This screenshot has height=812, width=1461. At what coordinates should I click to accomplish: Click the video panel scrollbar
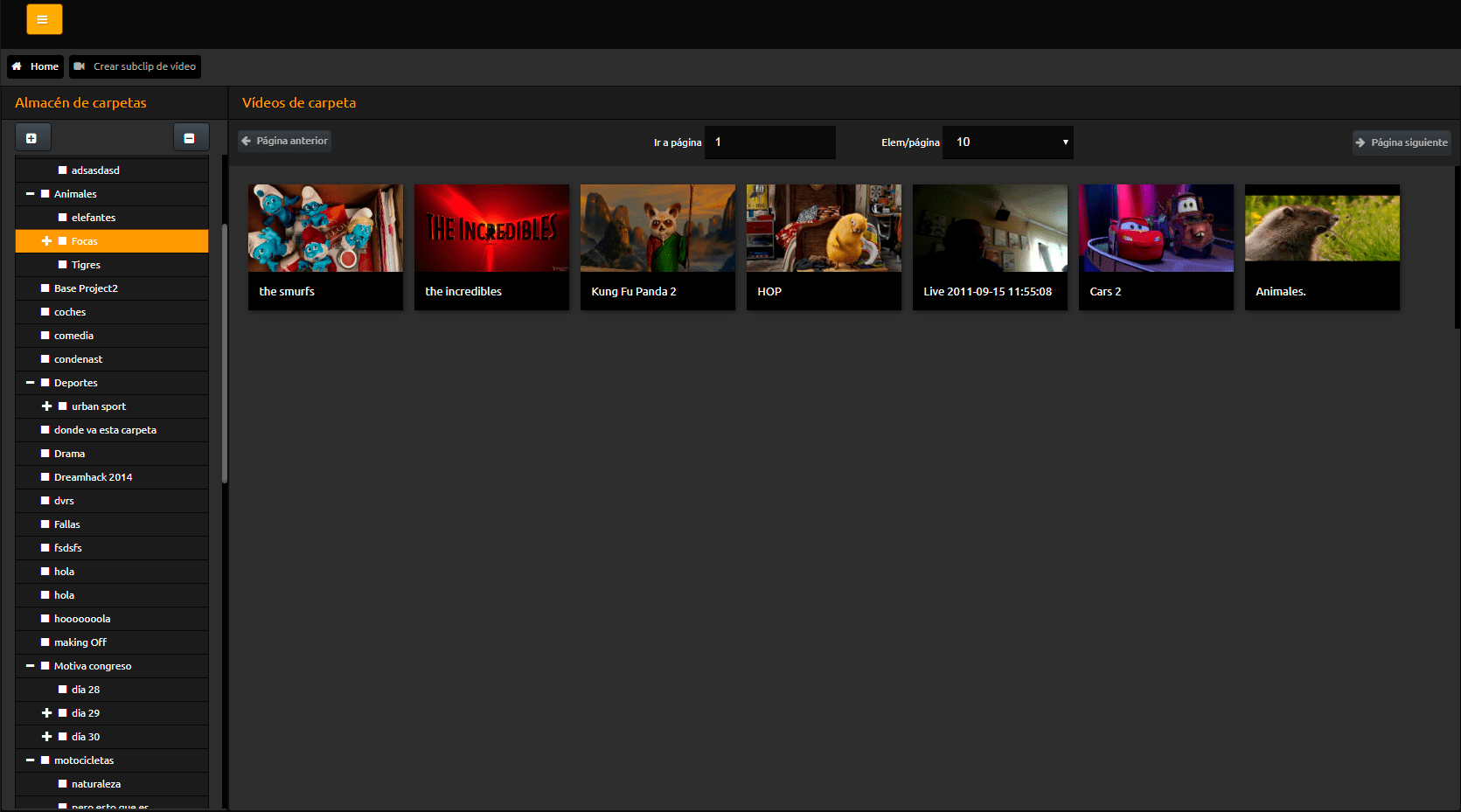[x=1458, y=247]
